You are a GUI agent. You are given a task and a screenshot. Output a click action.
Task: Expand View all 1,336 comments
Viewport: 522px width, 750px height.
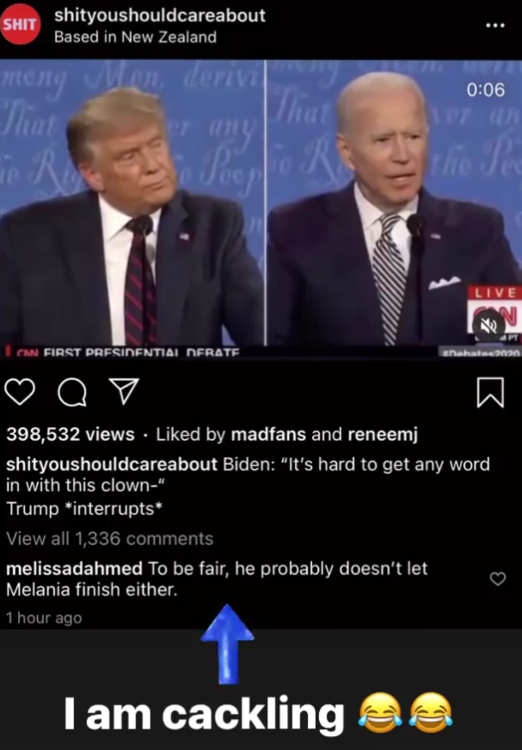[110, 539]
